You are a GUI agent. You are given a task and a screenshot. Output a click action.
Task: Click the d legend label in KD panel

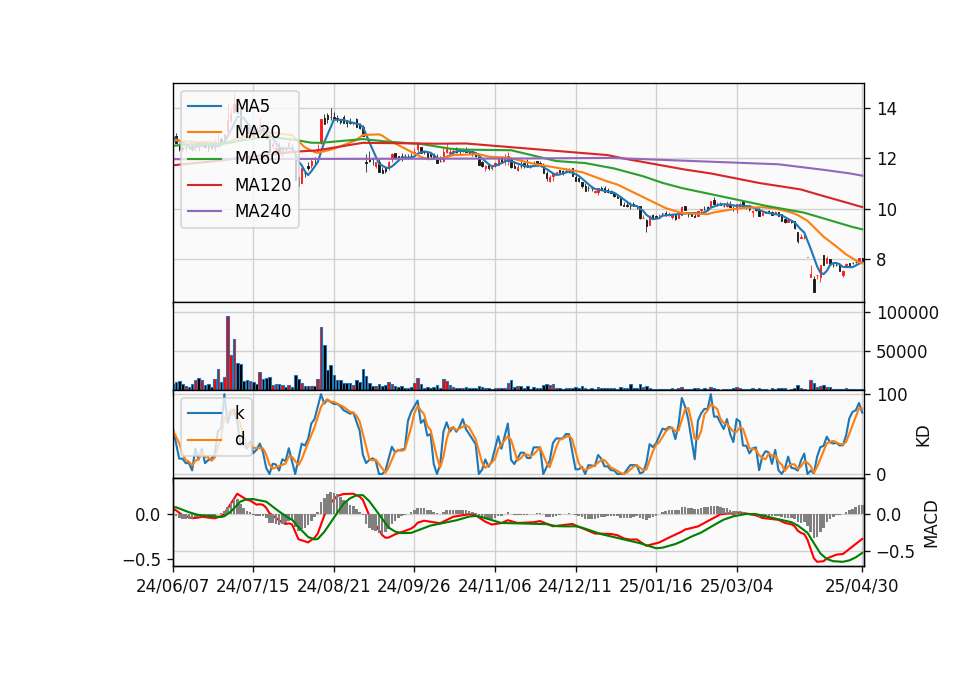click(x=240, y=439)
